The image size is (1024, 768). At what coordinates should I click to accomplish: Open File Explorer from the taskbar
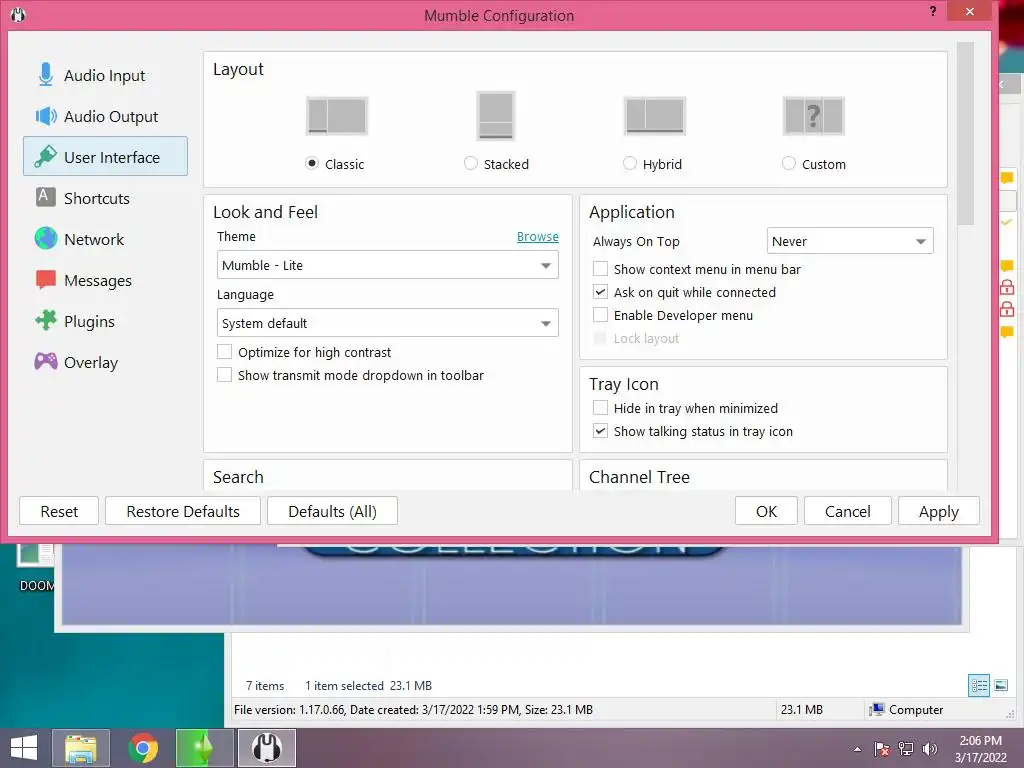point(80,748)
